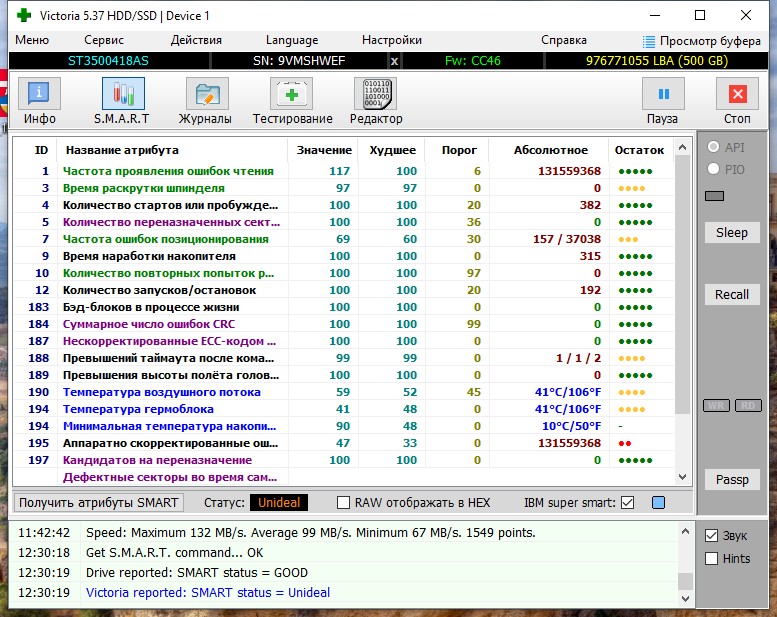This screenshot has width=777, height=617.
Task: Click the Остаток column header
Action: tap(639, 150)
